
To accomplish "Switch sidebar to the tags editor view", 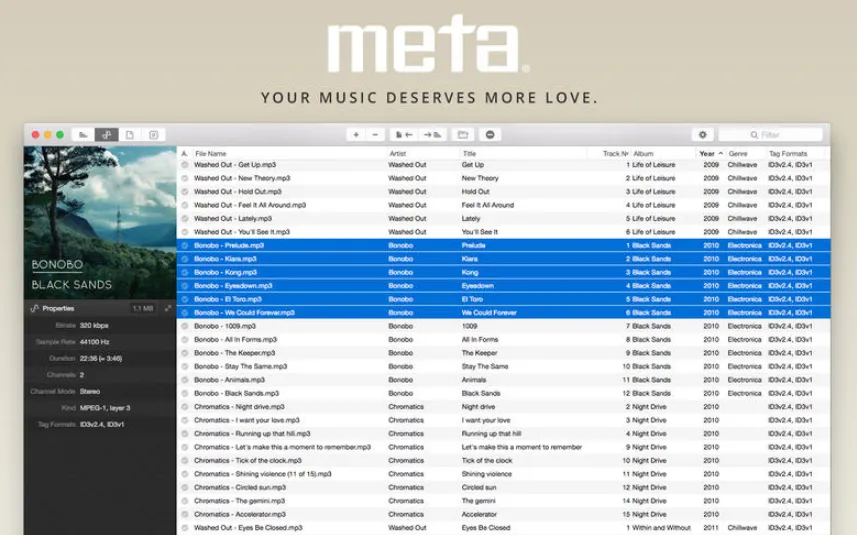I will click(83, 134).
